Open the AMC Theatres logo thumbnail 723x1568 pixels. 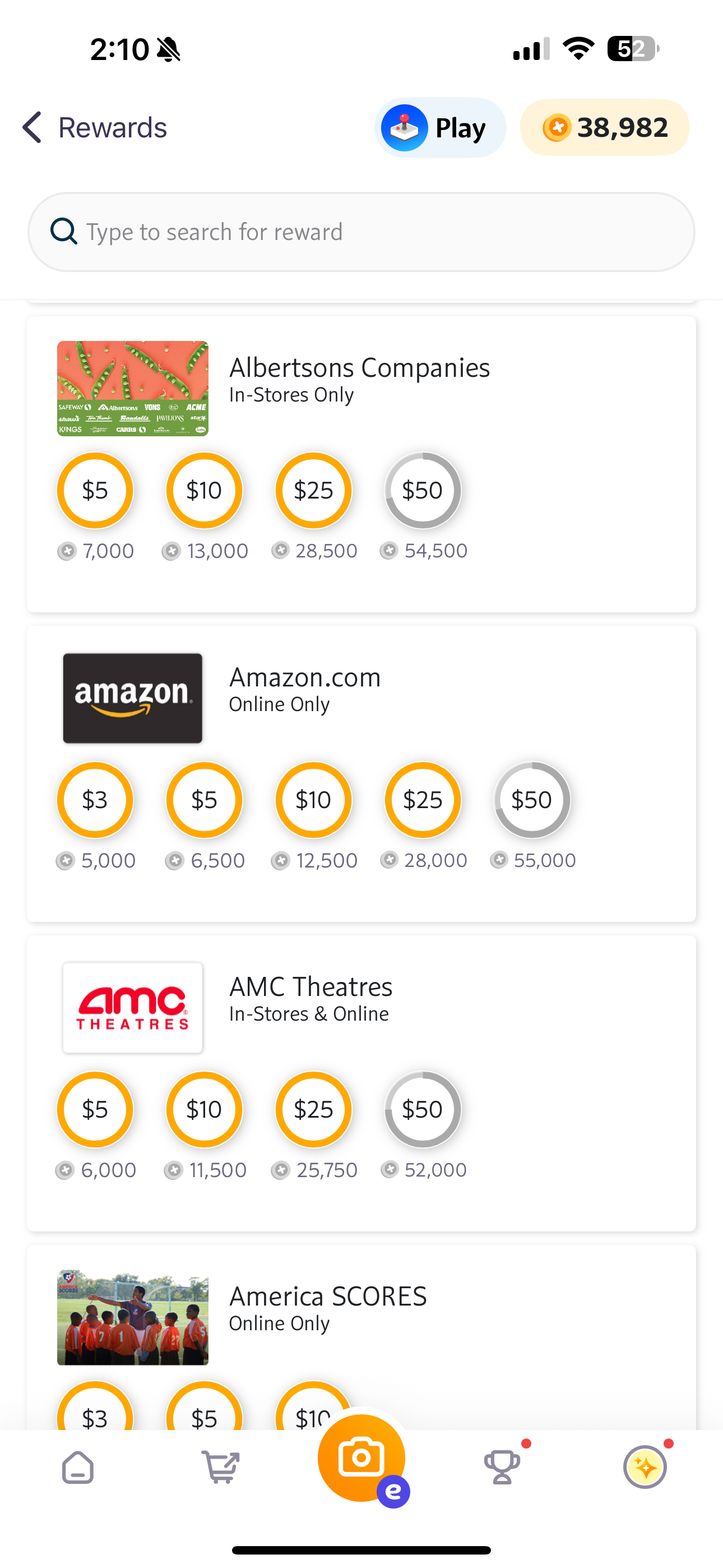[133, 1007]
